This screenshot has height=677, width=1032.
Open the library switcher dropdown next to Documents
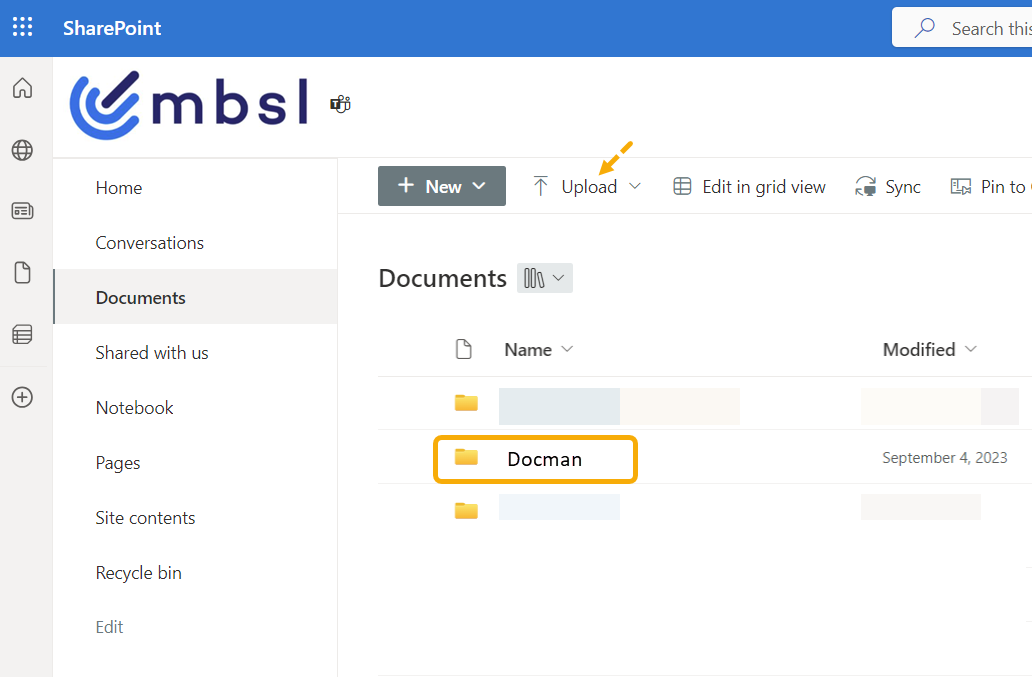click(x=545, y=278)
